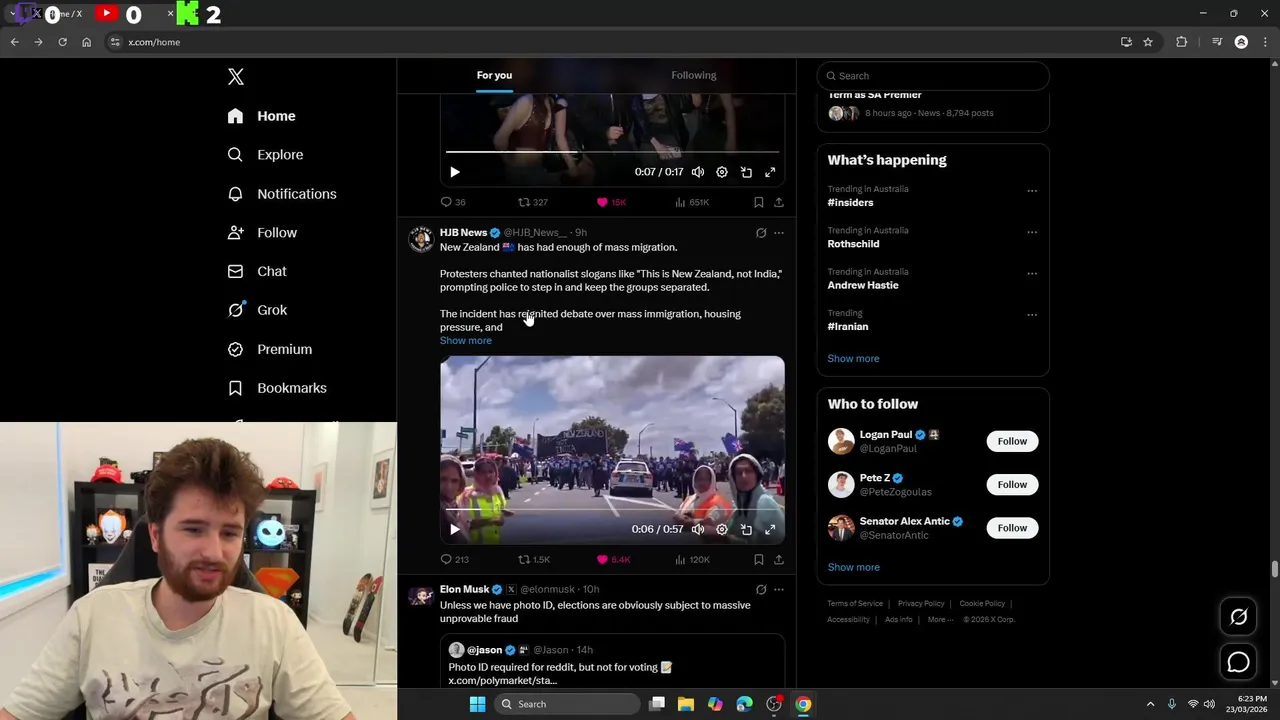Switch to the For you tab

494,75
